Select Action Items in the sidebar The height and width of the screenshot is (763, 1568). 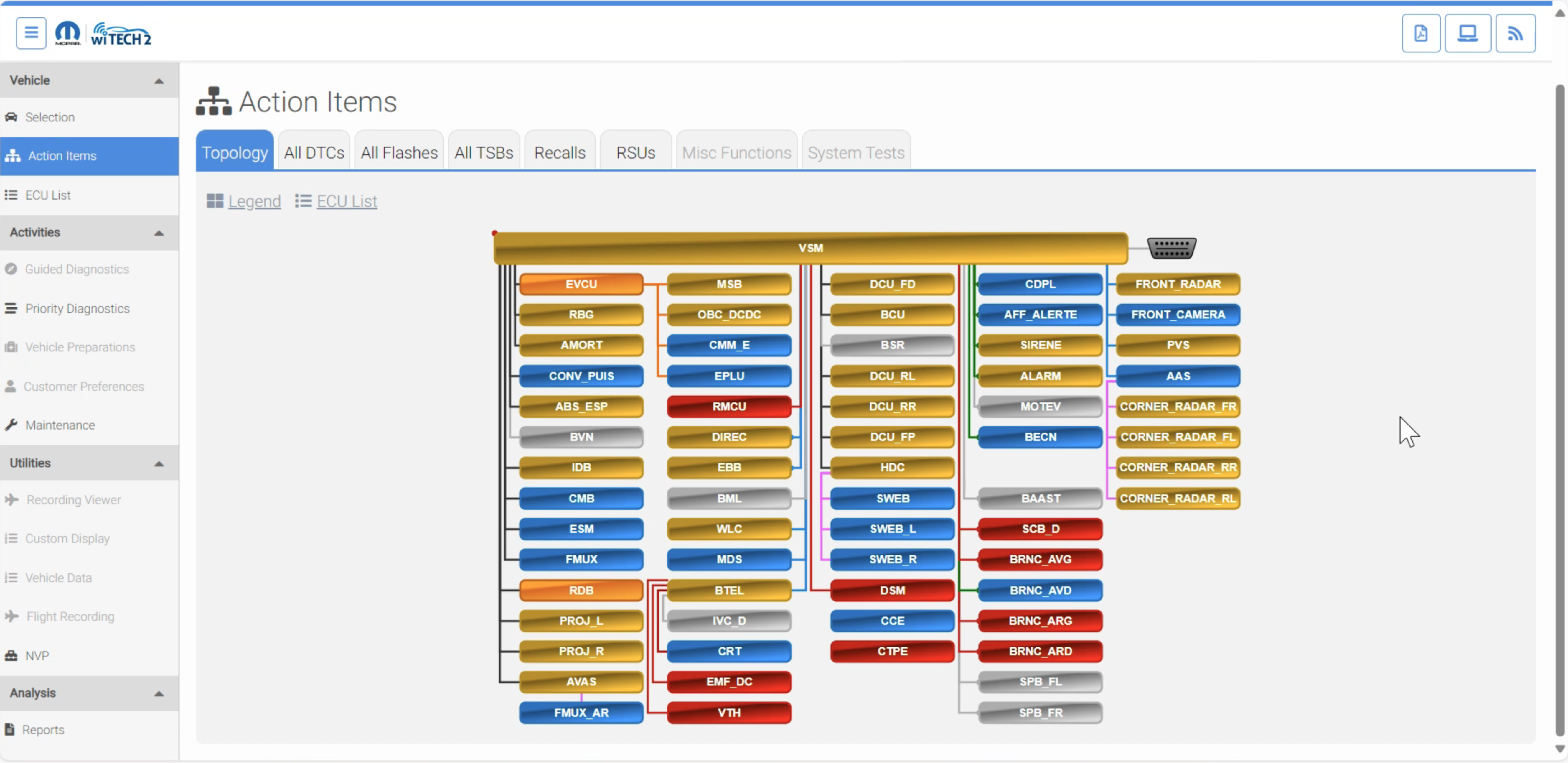tap(90, 156)
